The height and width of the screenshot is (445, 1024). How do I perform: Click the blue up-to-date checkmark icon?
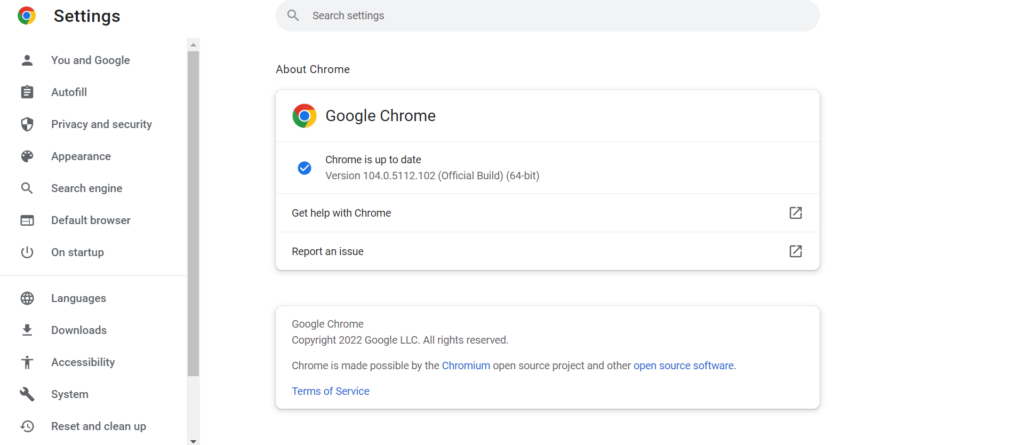304,168
